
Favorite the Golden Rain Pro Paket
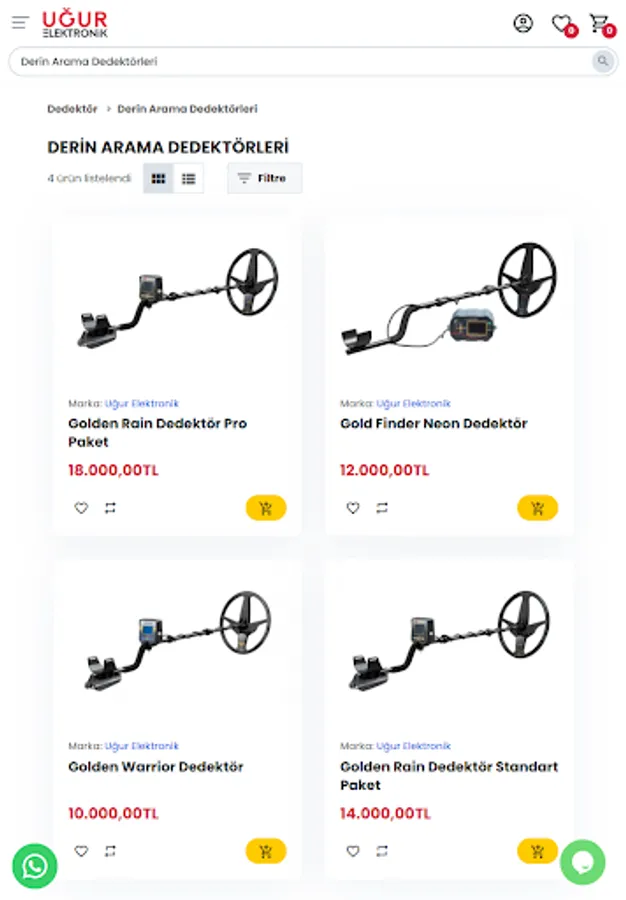[81, 508]
